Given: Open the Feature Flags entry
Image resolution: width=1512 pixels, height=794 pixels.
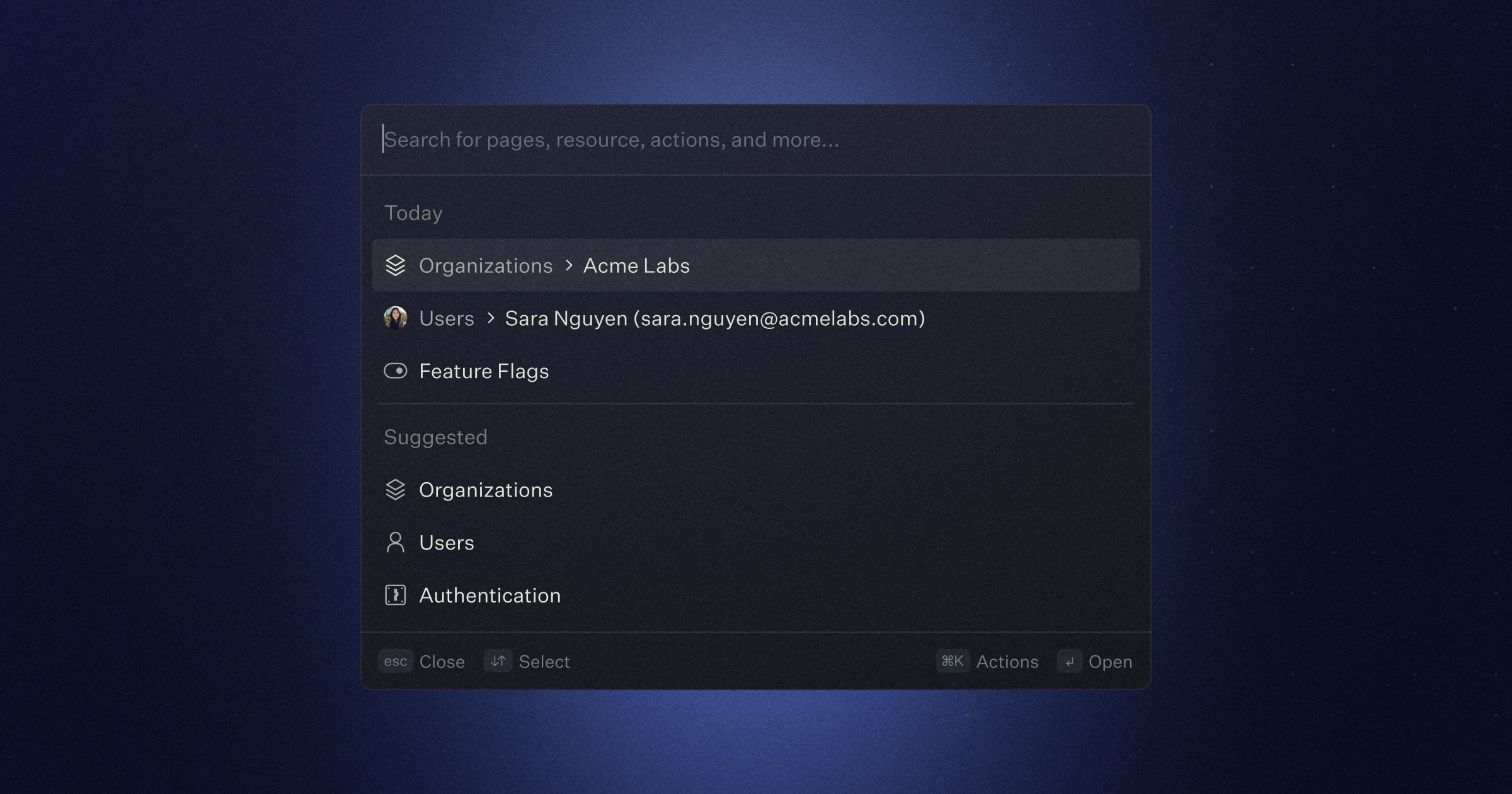Looking at the screenshot, I should point(485,371).
